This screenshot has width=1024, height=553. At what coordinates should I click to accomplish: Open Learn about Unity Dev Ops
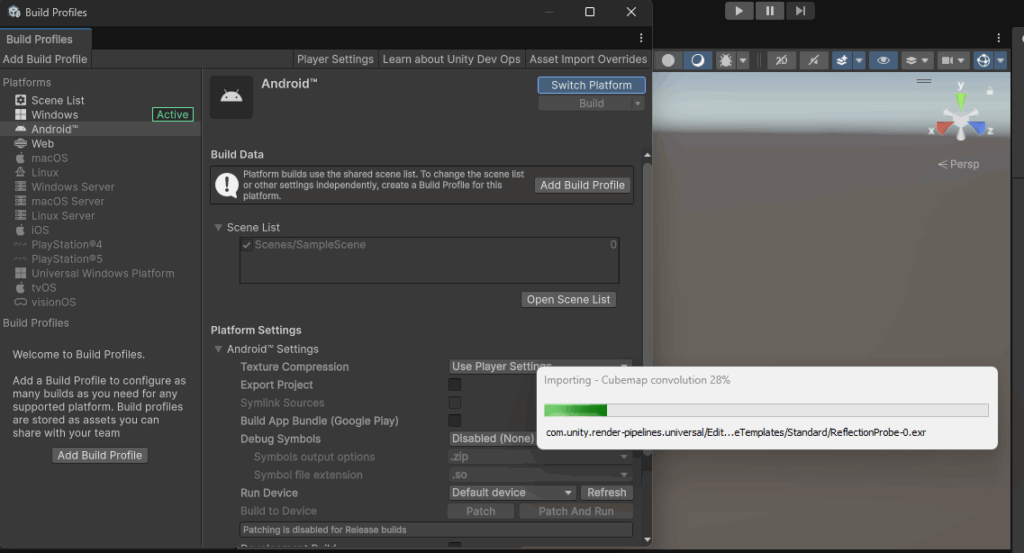(x=451, y=59)
